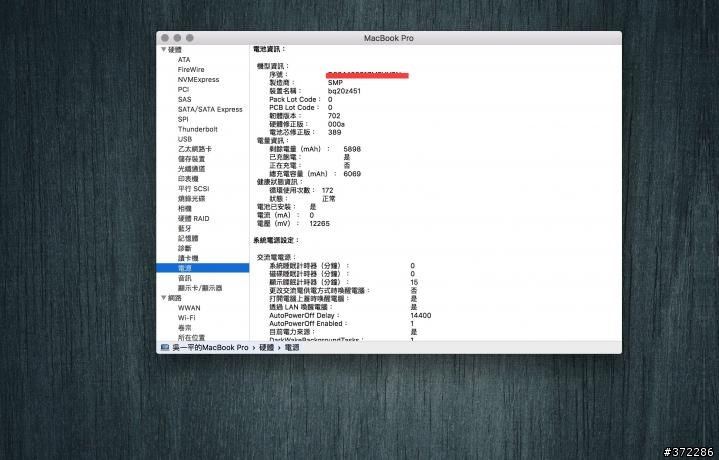Select WWAN under 網路
This screenshot has height=460, width=719.
[189, 308]
